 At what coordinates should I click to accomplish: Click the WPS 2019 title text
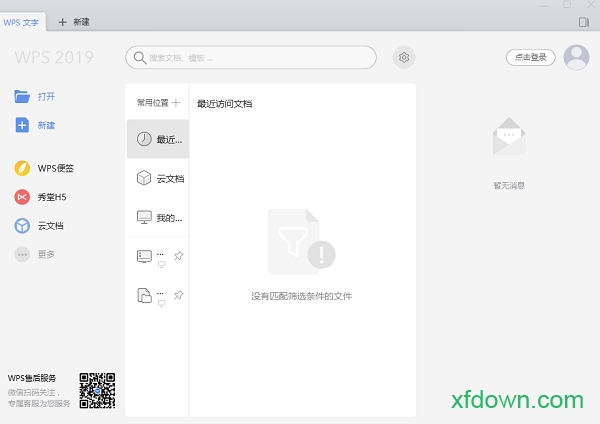click(x=54, y=57)
